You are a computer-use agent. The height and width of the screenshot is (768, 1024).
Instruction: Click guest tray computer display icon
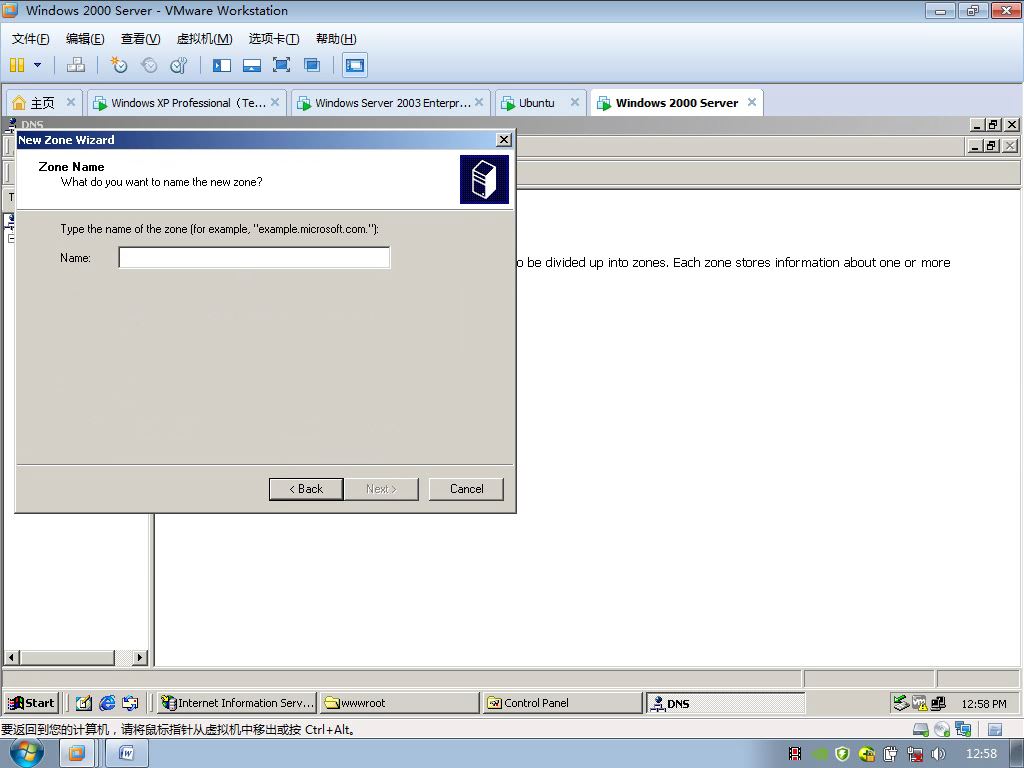point(938,703)
